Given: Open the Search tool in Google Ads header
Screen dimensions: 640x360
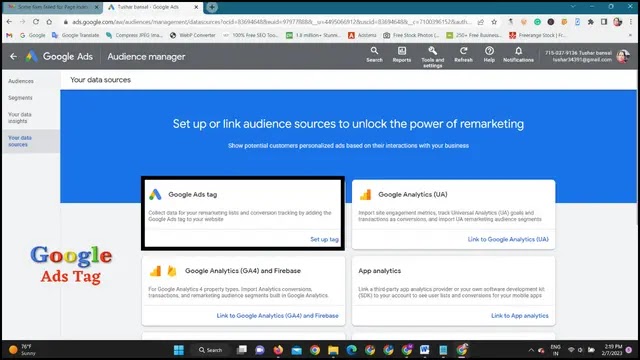Looking at the screenshot, I should click(374, 55).
